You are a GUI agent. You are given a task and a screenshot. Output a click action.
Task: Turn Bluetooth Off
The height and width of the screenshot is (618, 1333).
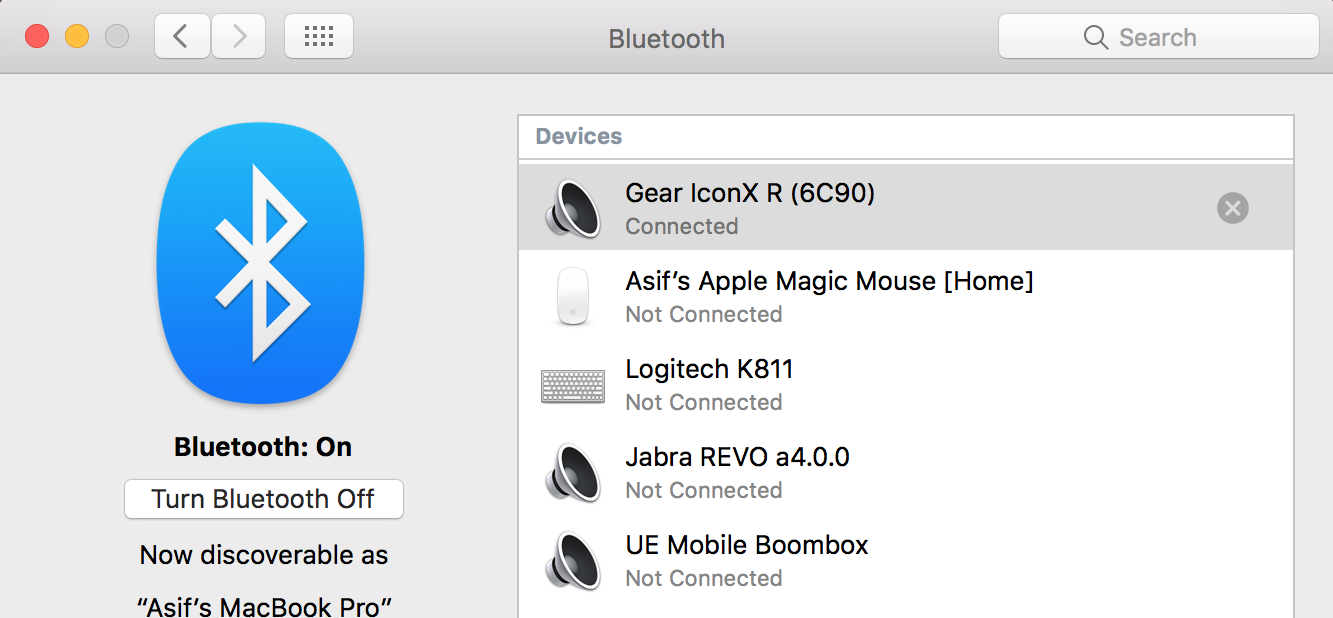263,499
